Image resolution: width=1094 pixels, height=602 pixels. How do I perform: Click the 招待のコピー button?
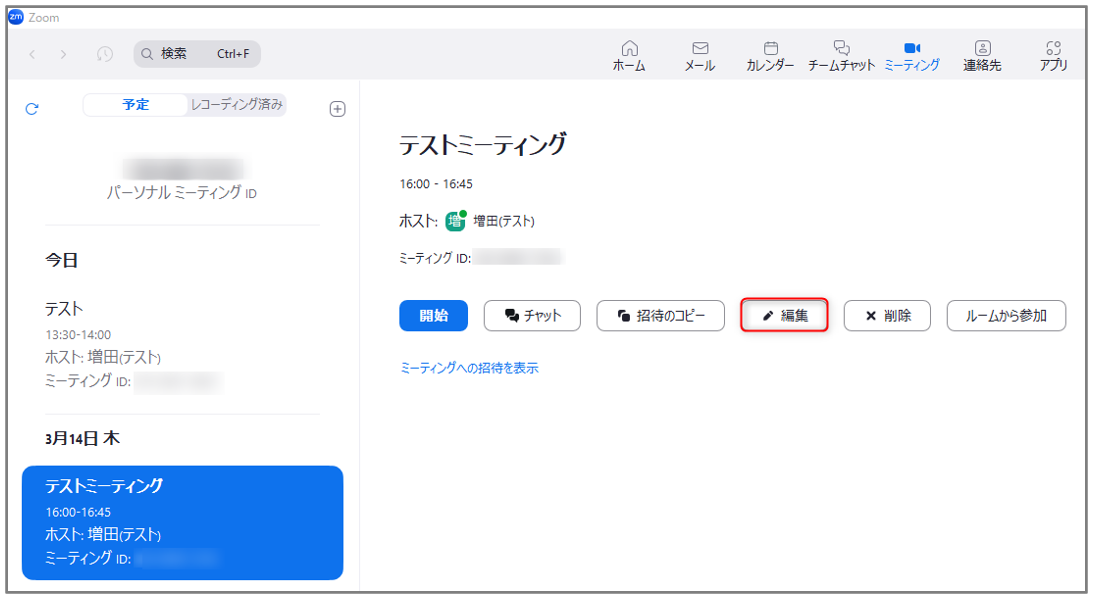point(661,315)
